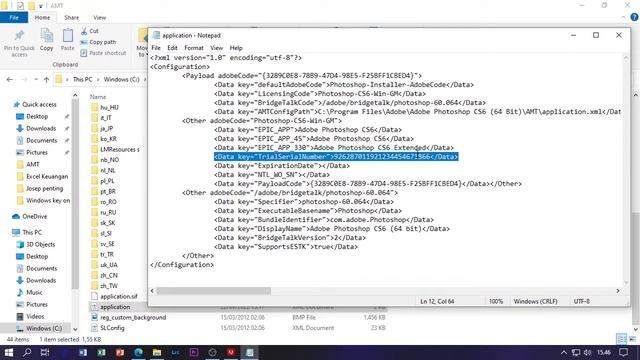Open Lightroom Classic from taskbar
This screenshot has height=360, width=640.
tap(176, 352)
